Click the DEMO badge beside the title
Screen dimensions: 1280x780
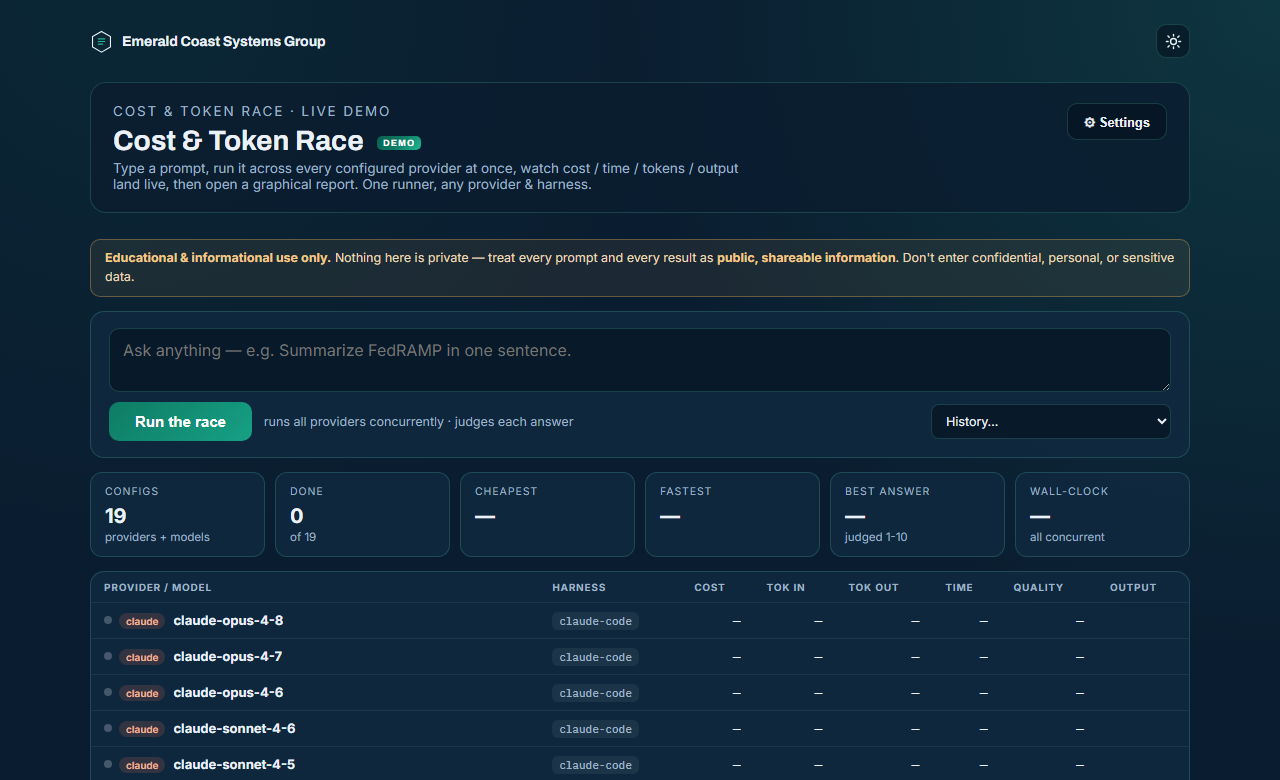399,143
